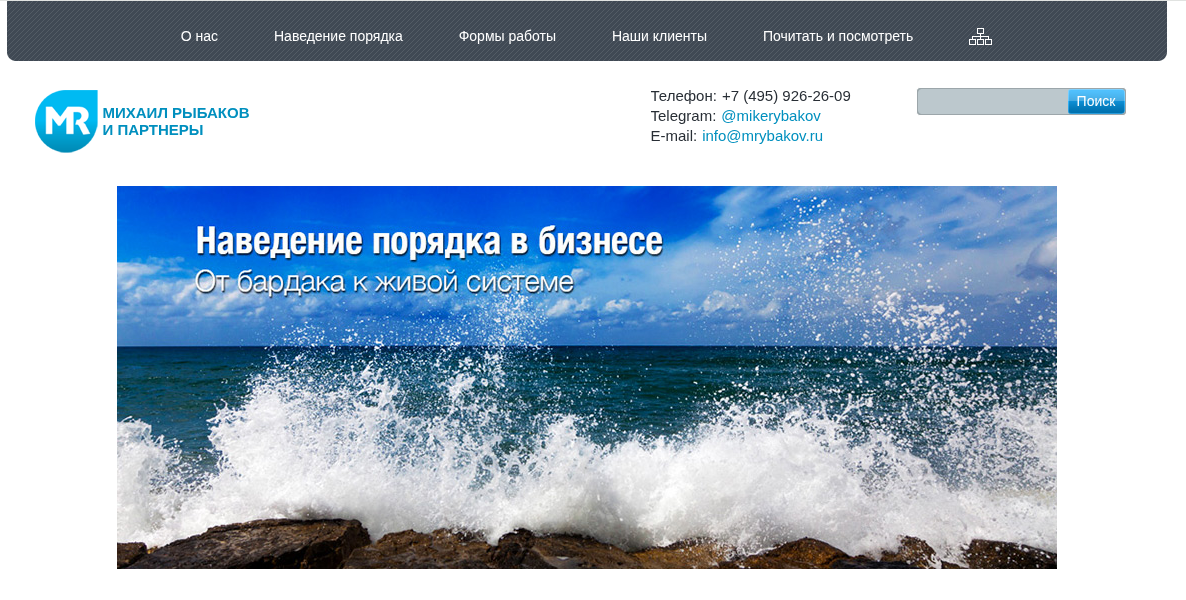Viewport: 1186px width, 600px height.
Task: Open Почитать и посмотреть menu
Action: point(837,36)
